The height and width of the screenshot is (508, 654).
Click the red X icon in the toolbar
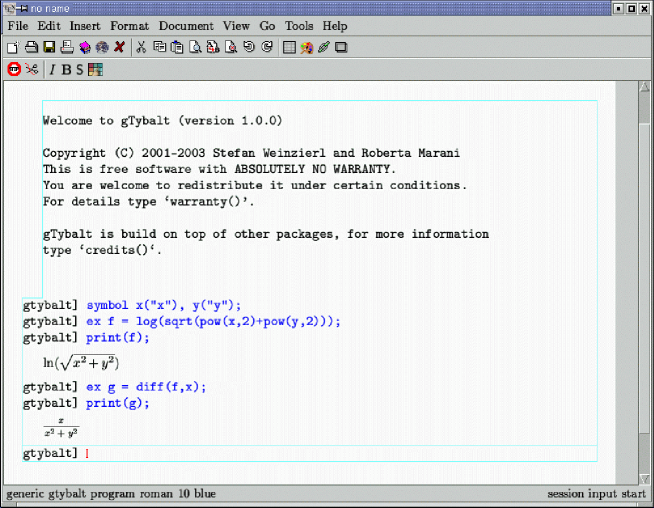click(120, 47)
